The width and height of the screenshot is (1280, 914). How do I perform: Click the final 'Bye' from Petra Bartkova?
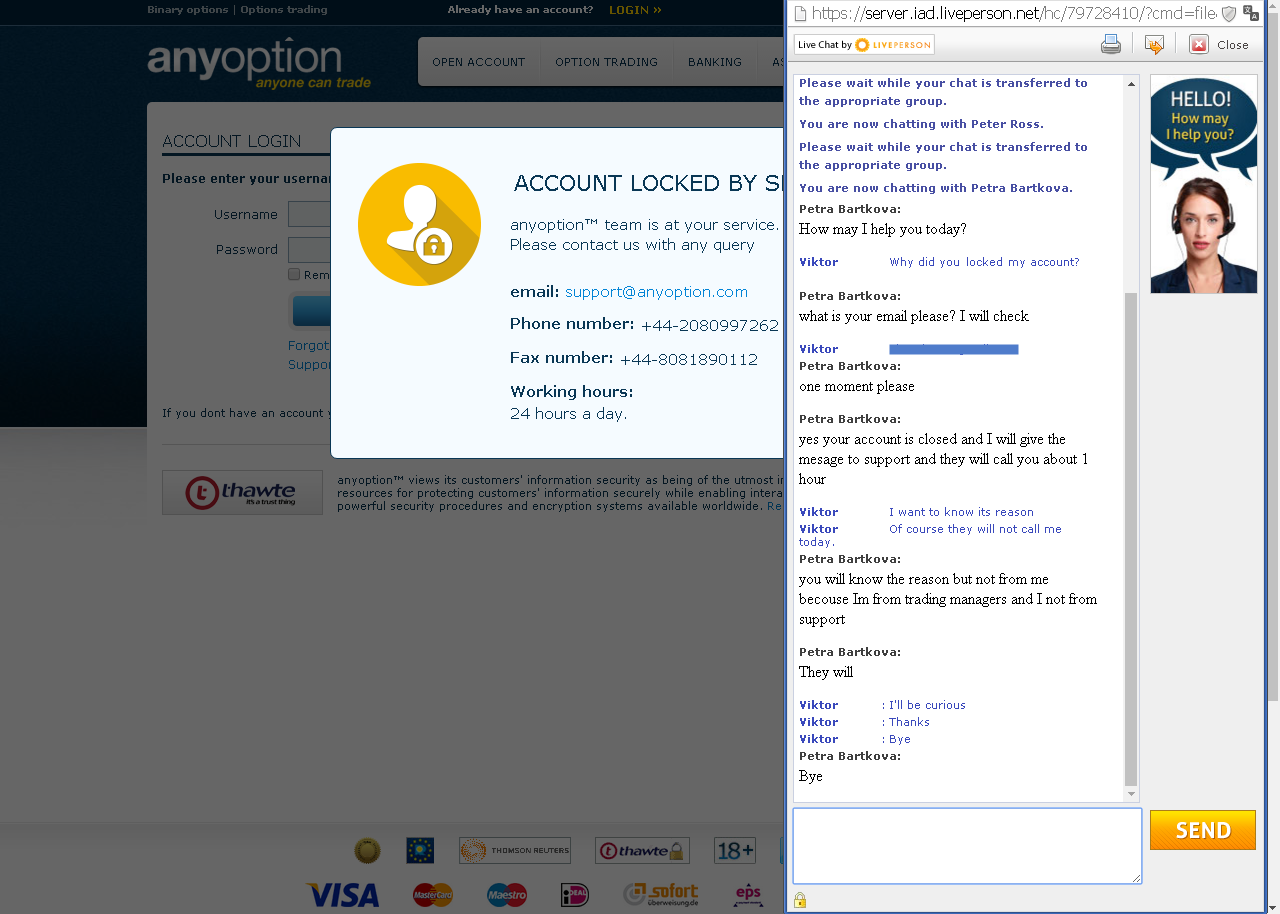point(811,776)
